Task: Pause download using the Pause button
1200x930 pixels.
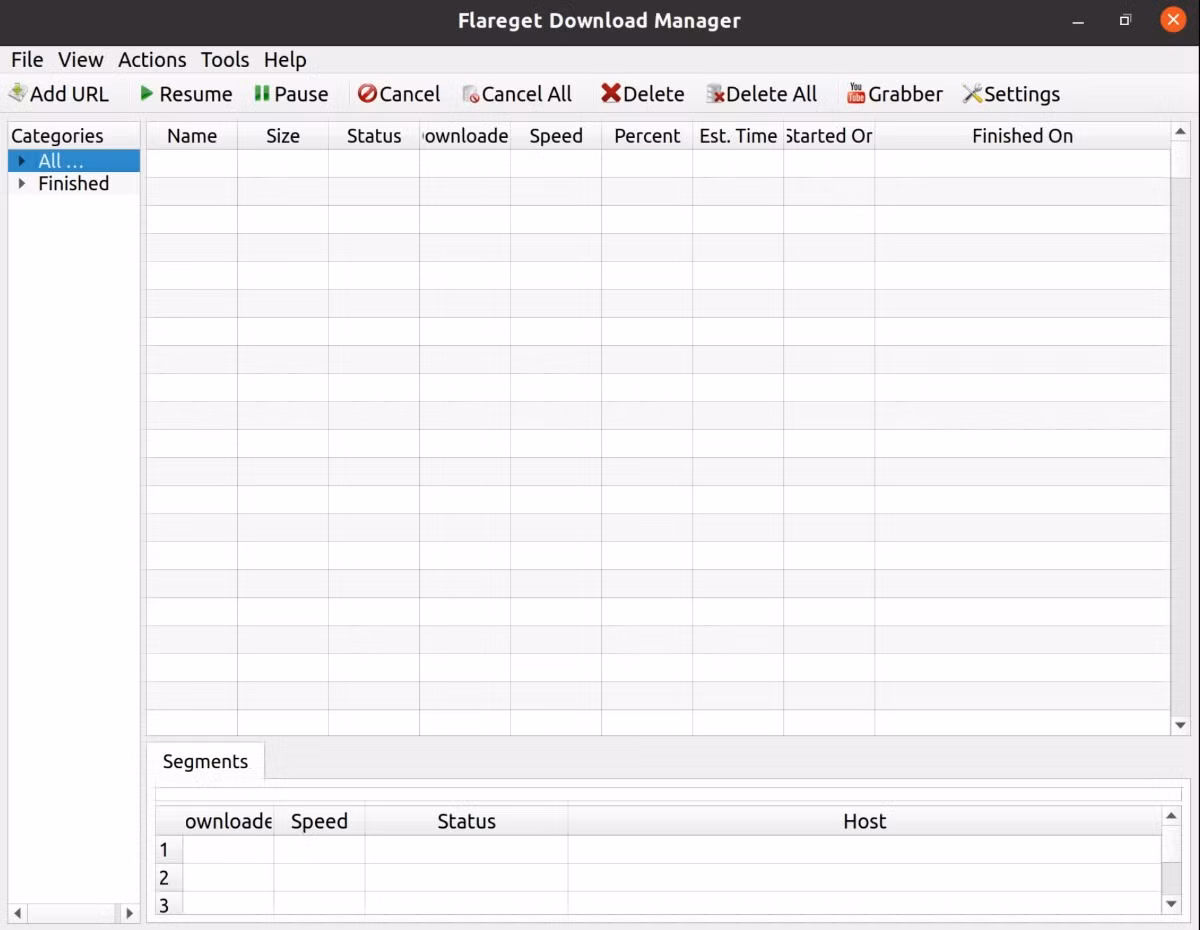Action: (x=291, y=94)
